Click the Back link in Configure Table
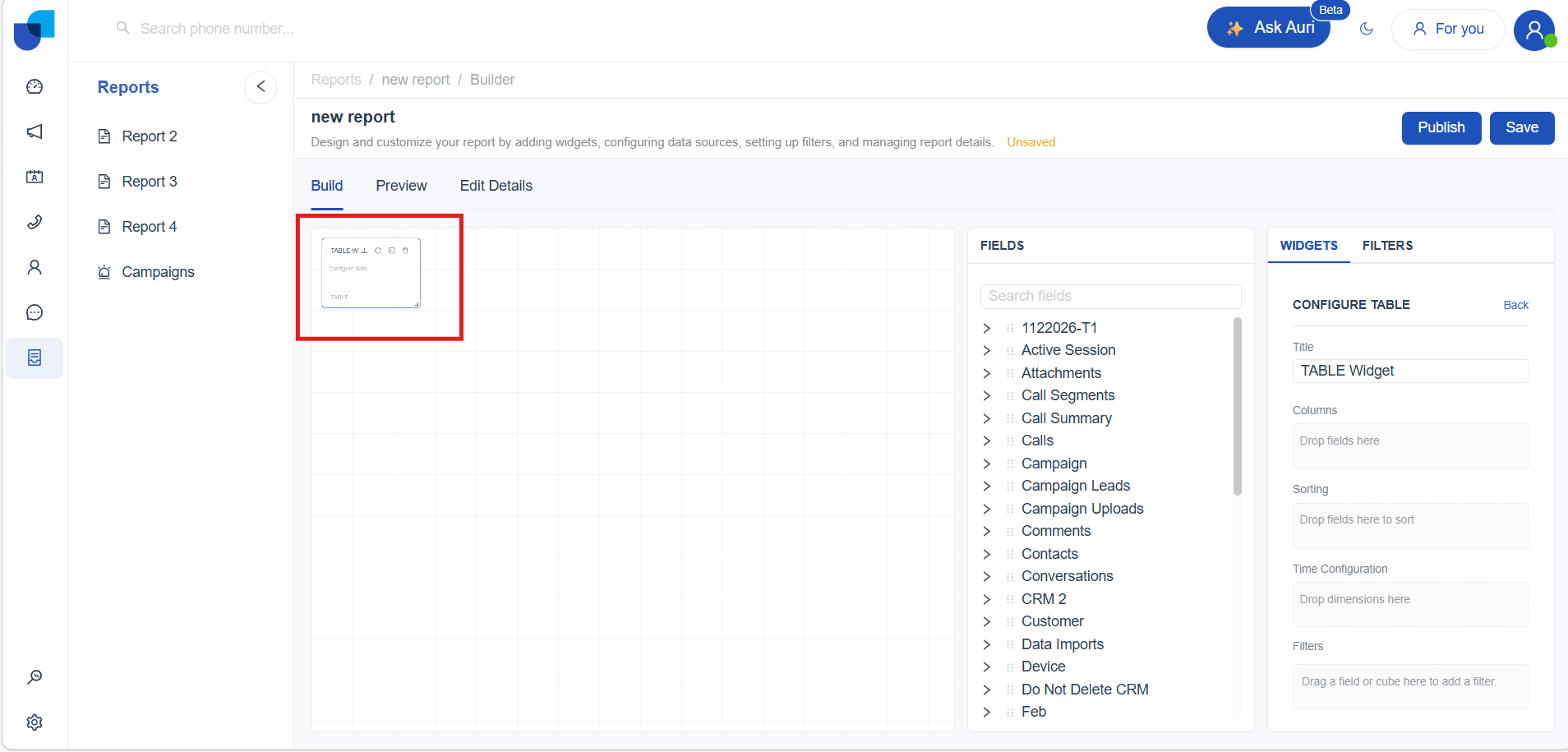The height and width of the screenshot is (752, 1568). pos(1515,305)
